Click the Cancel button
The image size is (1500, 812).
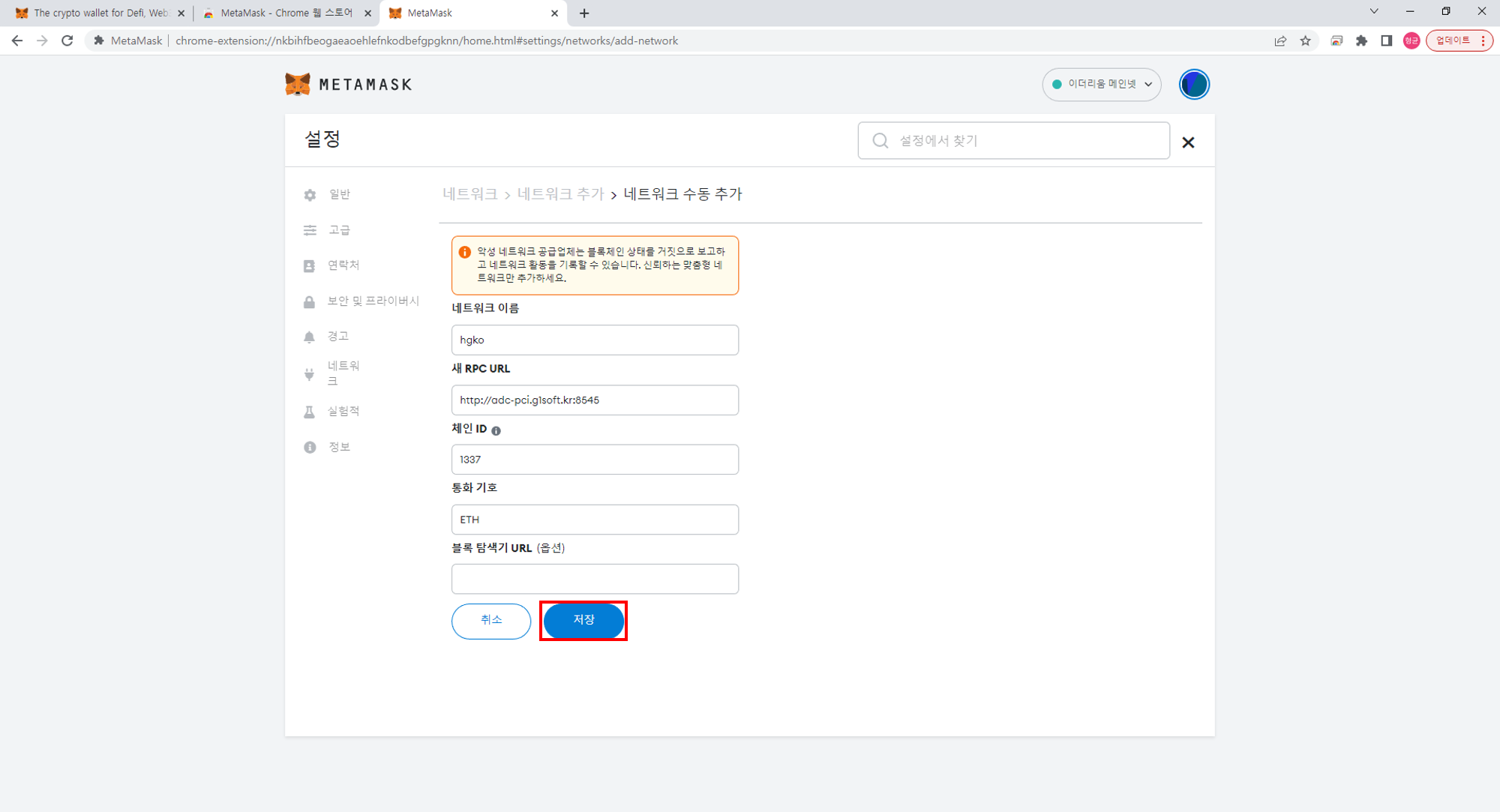click(x=491, y=620)
